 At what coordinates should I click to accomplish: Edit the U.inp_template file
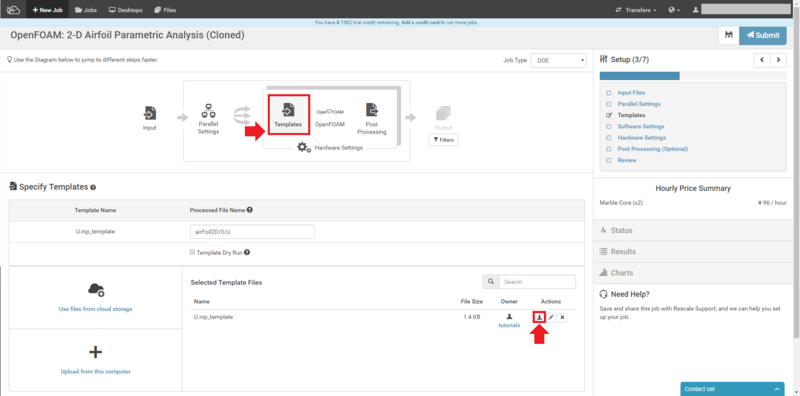(x=551, y=317)
